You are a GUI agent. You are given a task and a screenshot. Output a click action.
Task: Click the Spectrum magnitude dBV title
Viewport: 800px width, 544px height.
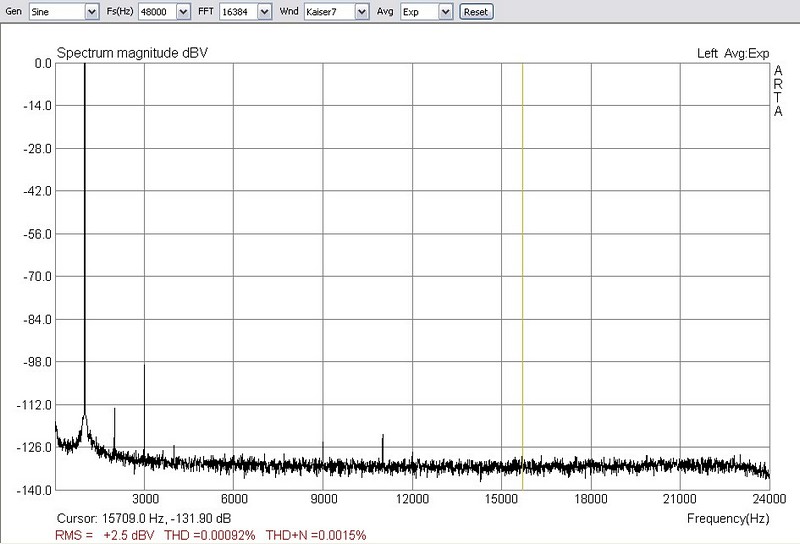[x=132, y=53]
